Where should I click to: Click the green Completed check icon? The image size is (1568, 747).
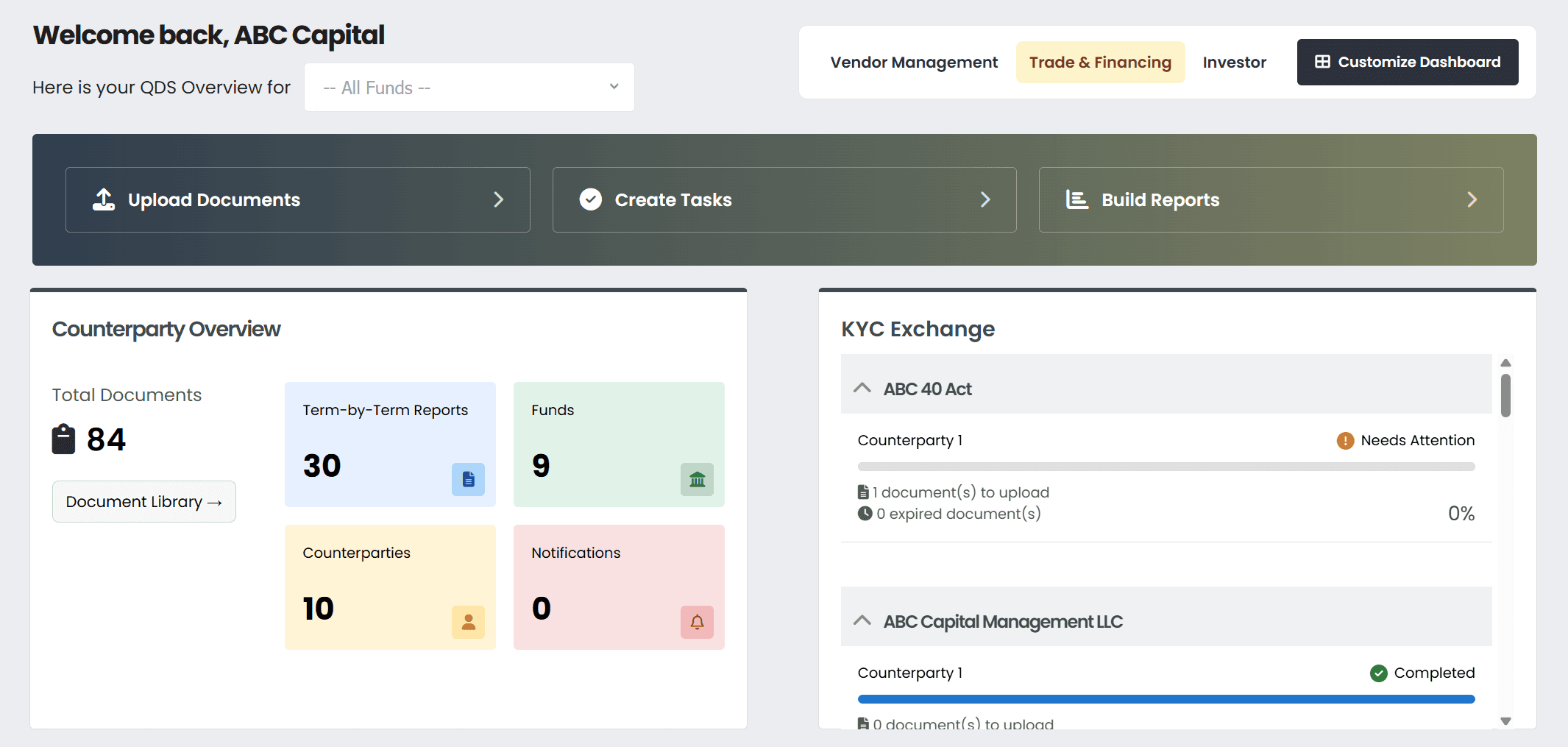pyautogui.click(x=1378, y=673)
